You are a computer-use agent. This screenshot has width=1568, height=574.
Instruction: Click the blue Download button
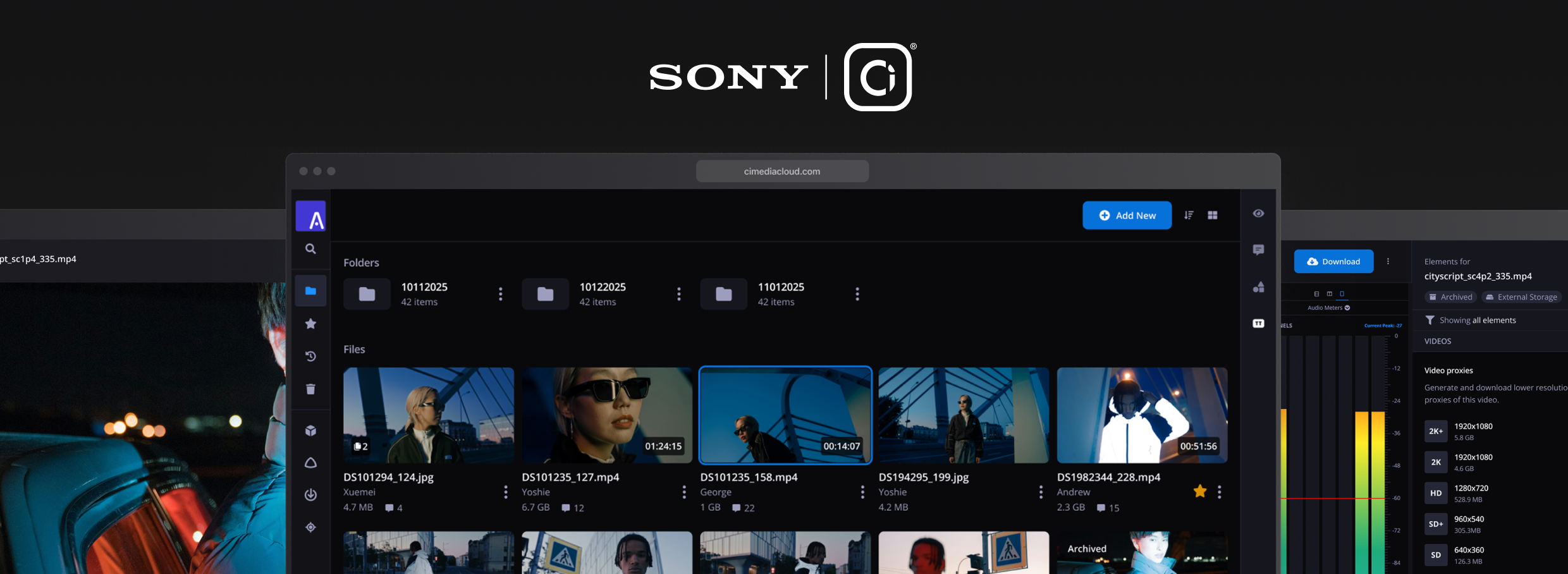click(1333, 262)
